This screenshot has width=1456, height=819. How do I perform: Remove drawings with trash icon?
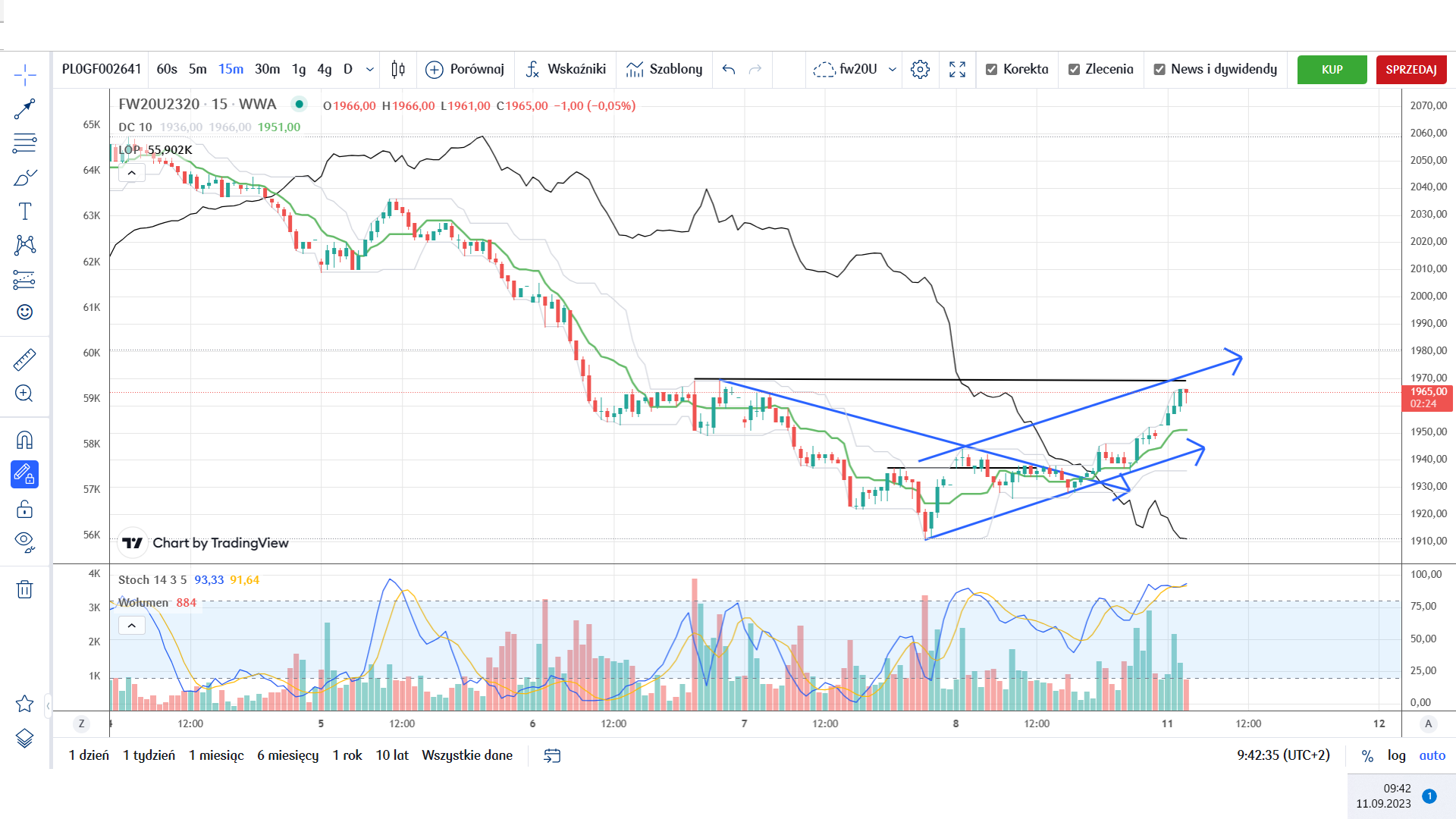25,589
